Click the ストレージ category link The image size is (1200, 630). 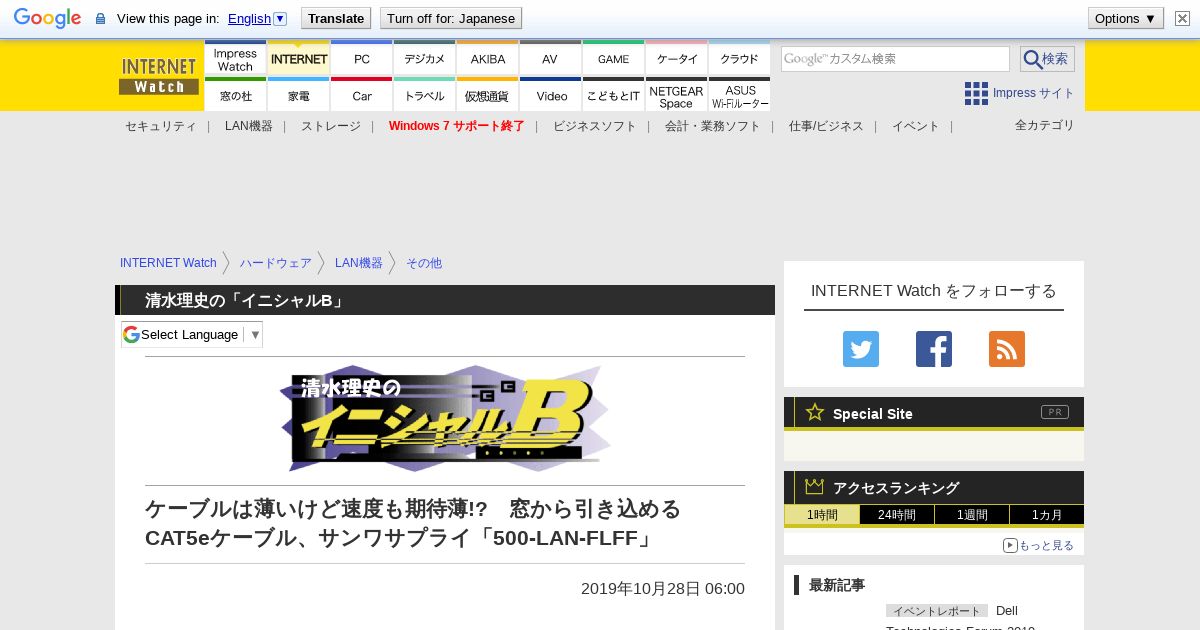[x=331, y=126]
